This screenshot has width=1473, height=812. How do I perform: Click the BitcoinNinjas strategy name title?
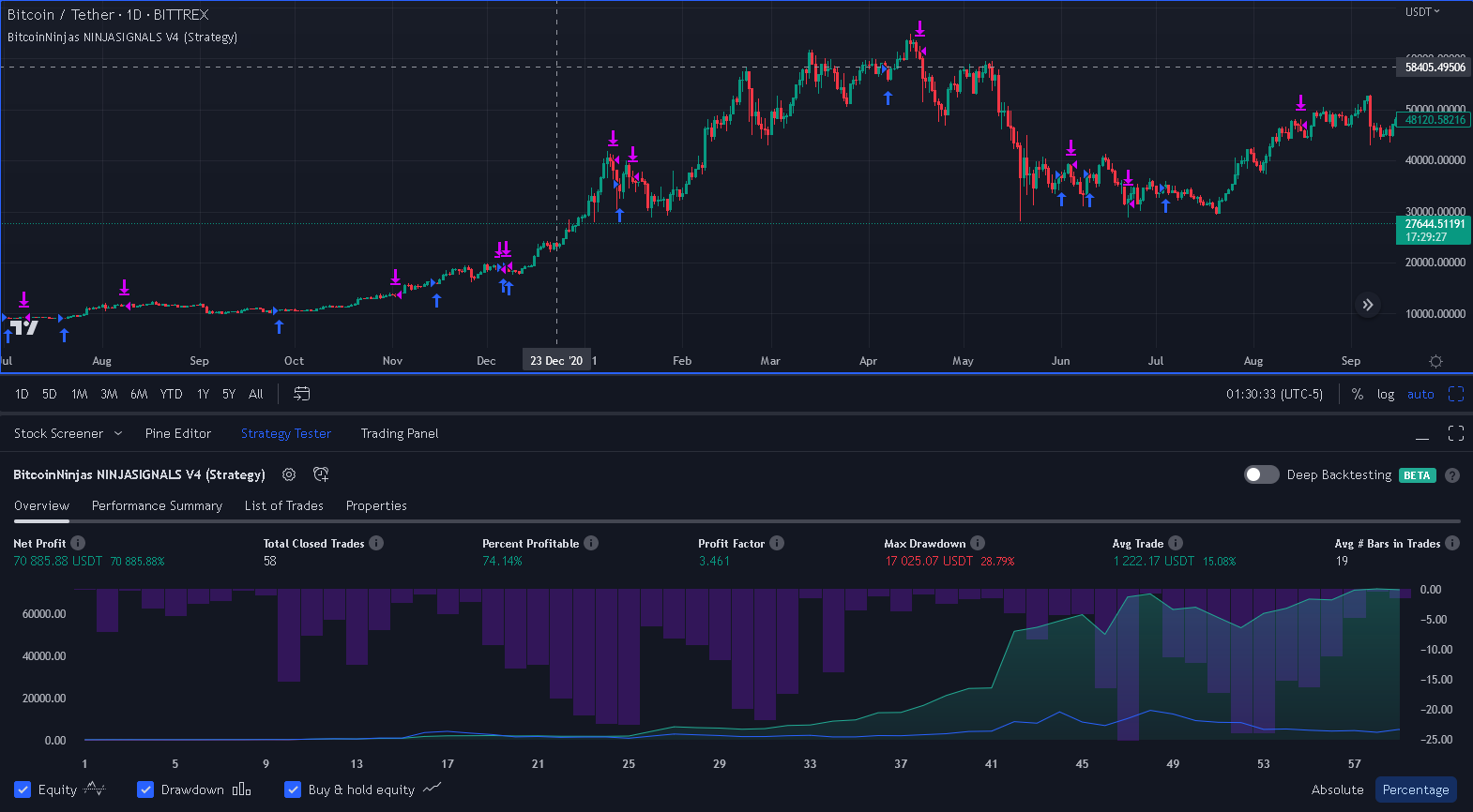click(x=139, y=474)
